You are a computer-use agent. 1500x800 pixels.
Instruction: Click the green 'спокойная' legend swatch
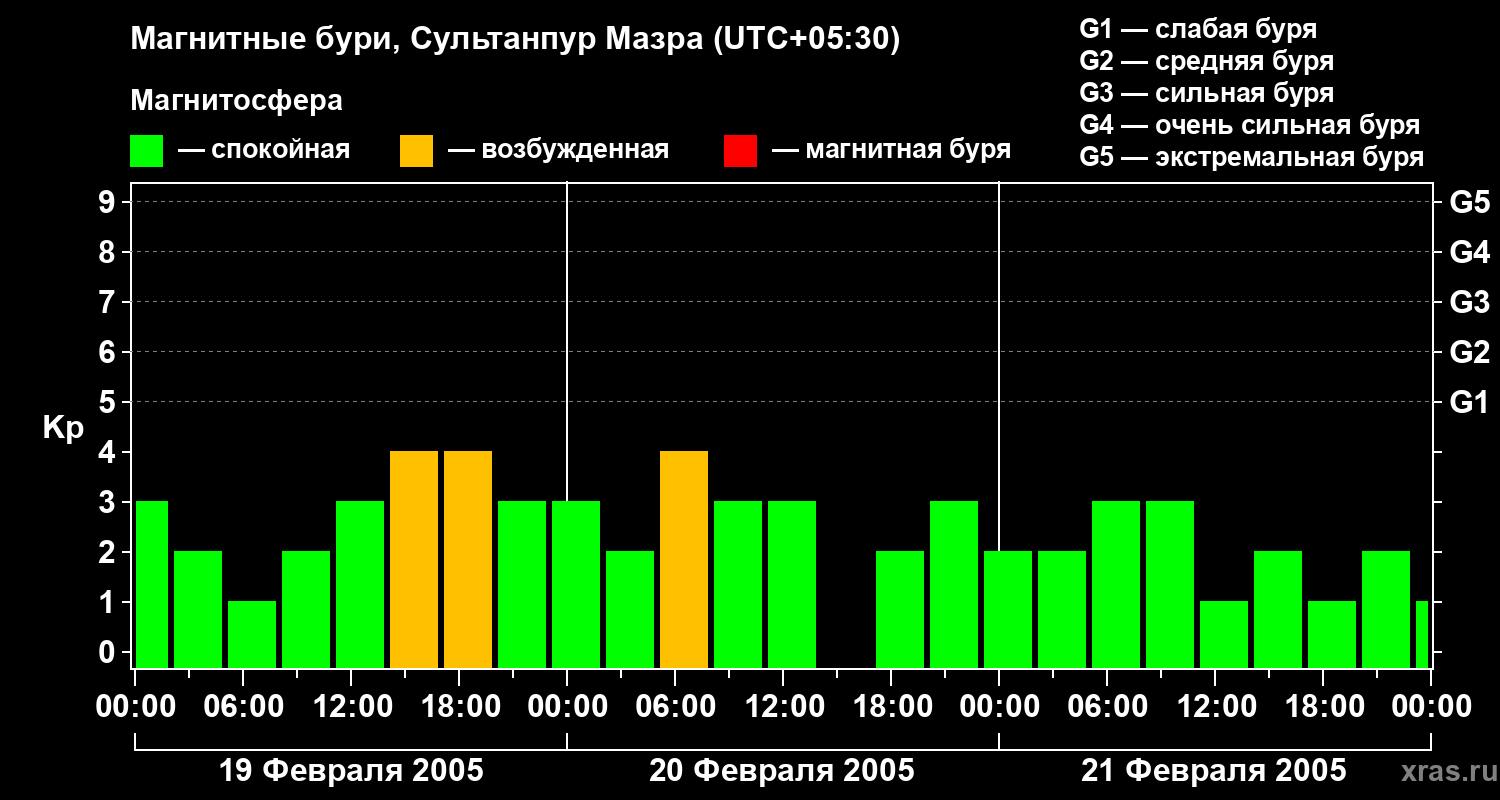point(147,151)
